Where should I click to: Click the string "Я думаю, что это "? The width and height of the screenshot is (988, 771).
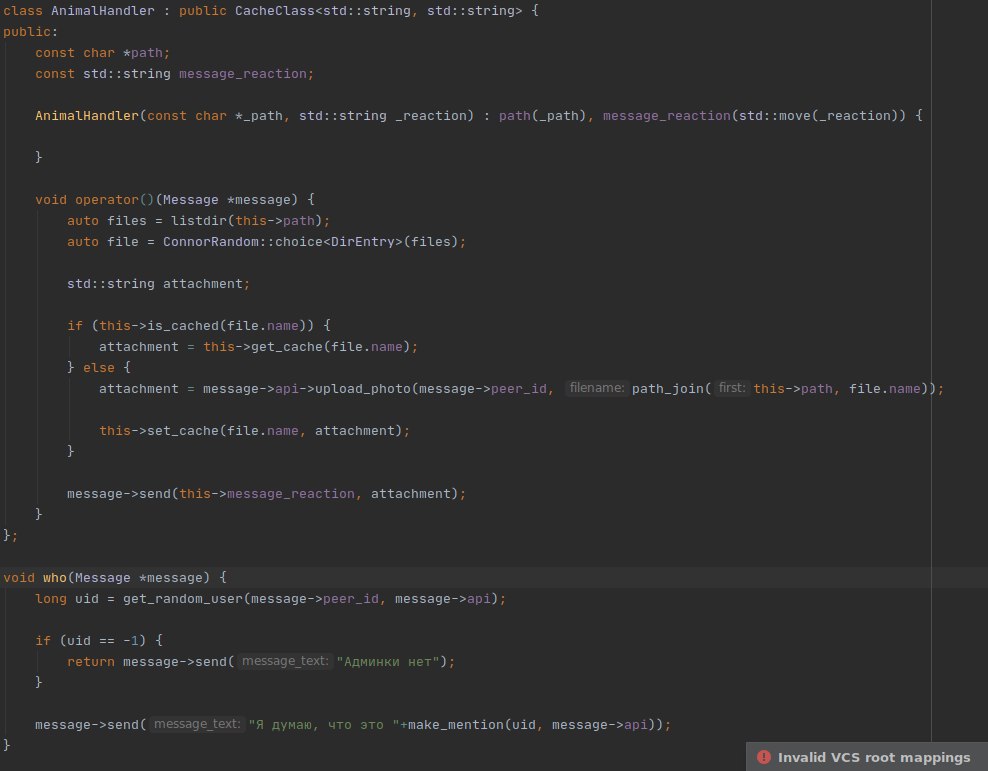(324, 725)
